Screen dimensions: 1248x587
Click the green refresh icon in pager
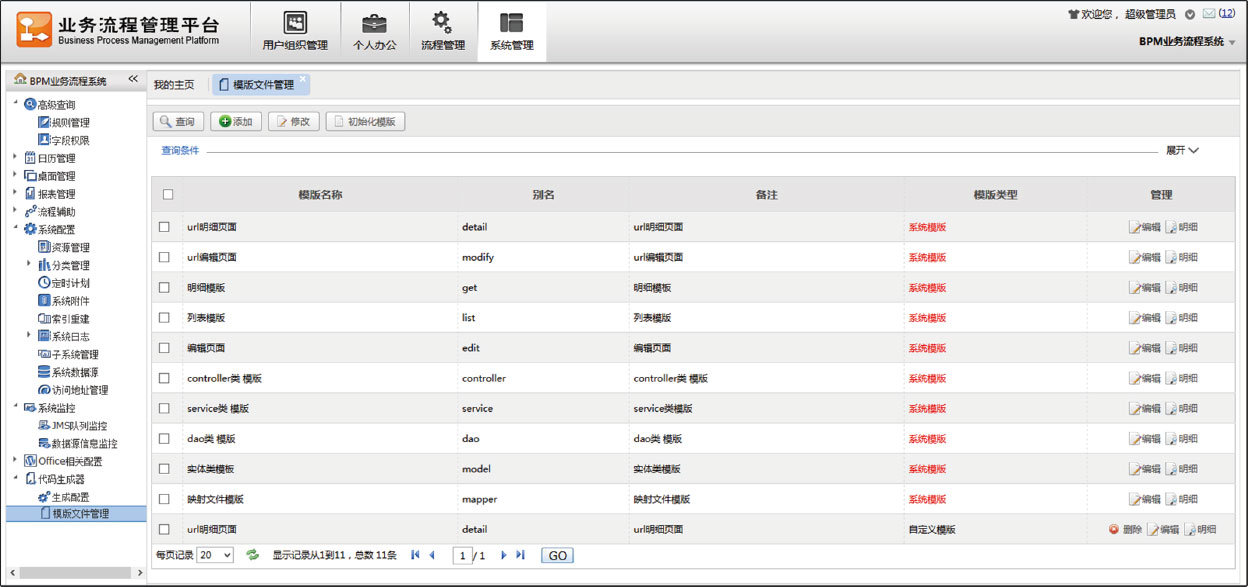[253, 555]
